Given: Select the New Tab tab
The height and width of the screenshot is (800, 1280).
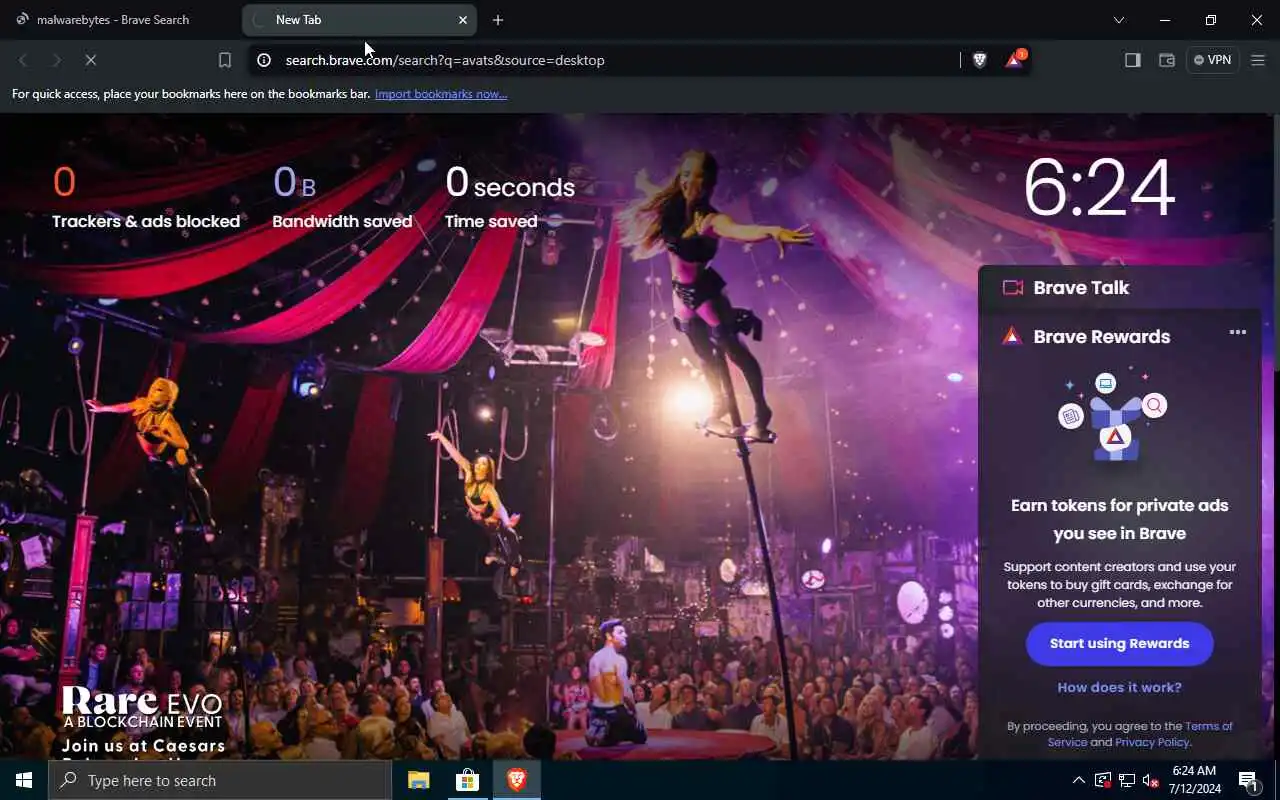Looking at the screenshot, I should (359, 20).
